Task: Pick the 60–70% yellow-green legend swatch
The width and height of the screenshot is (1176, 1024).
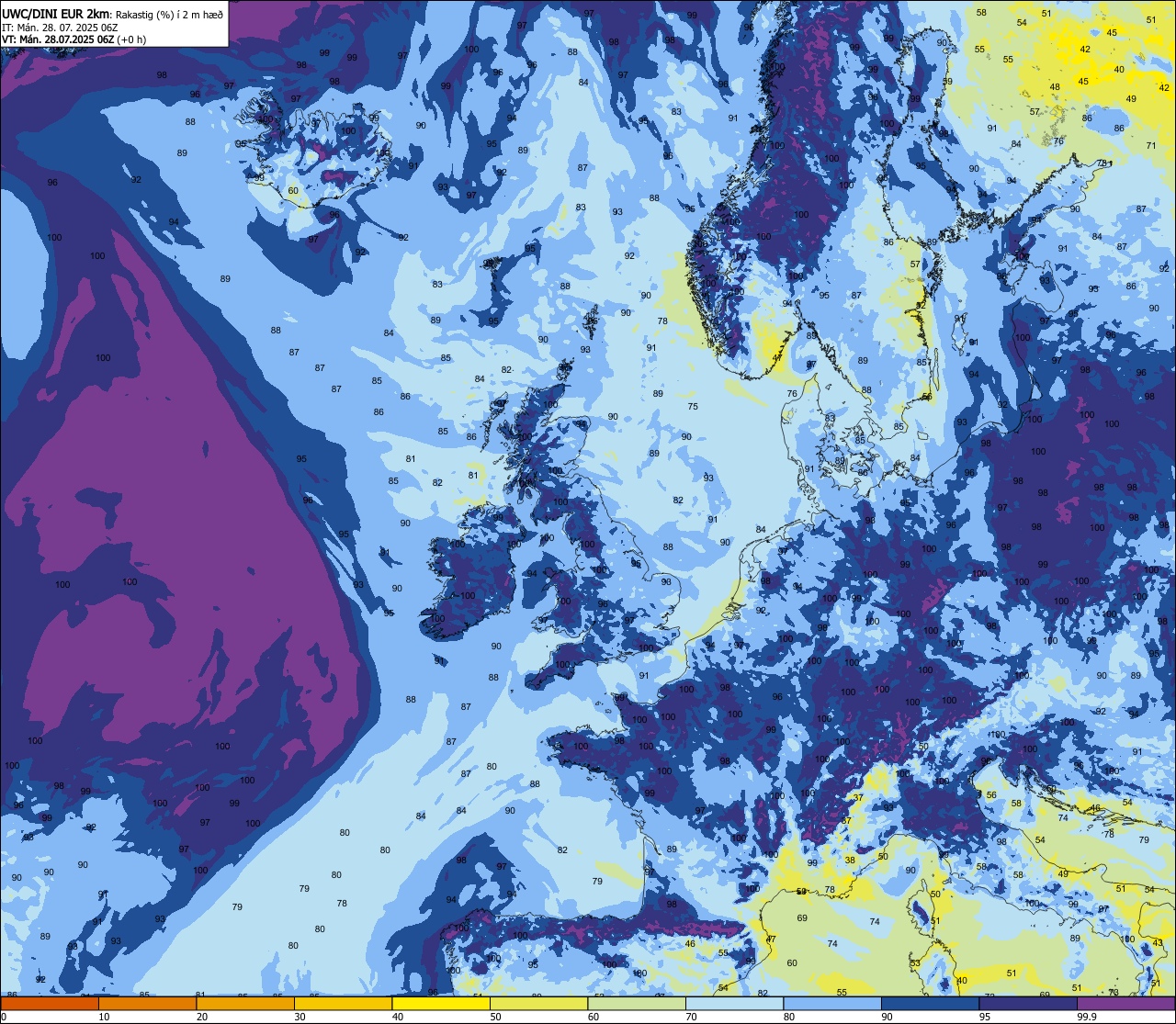Action: pos(637,1004)
